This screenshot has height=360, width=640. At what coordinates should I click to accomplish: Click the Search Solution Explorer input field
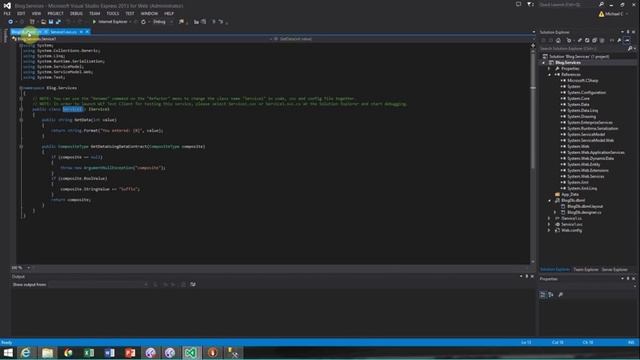pyautogui.click(x=583, y=49)
